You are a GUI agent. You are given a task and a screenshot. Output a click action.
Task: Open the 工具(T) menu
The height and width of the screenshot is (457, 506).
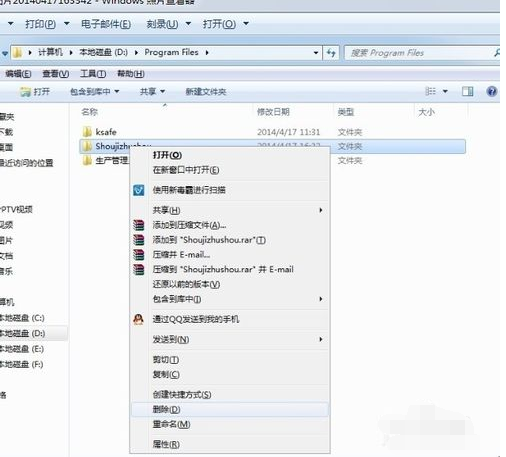click(x=93, y=74)
